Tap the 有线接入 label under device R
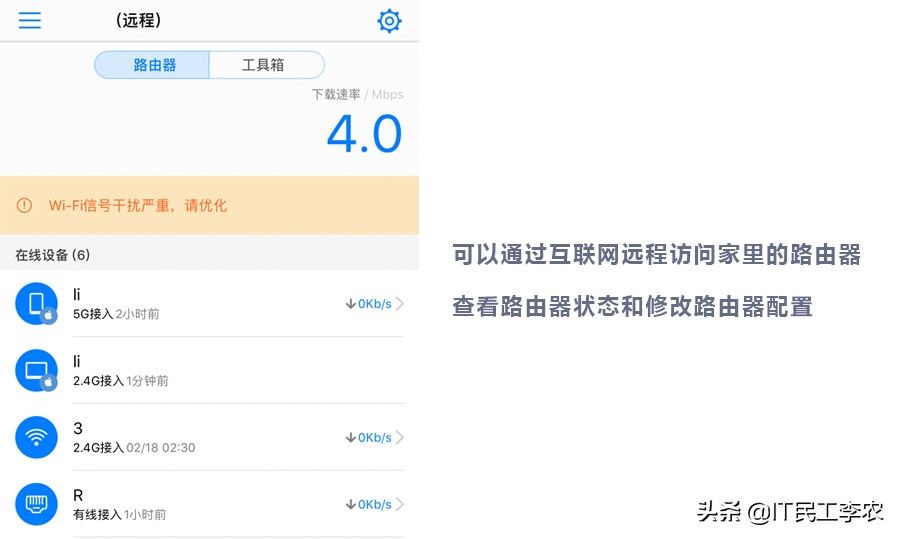 [x=97, y=514]
